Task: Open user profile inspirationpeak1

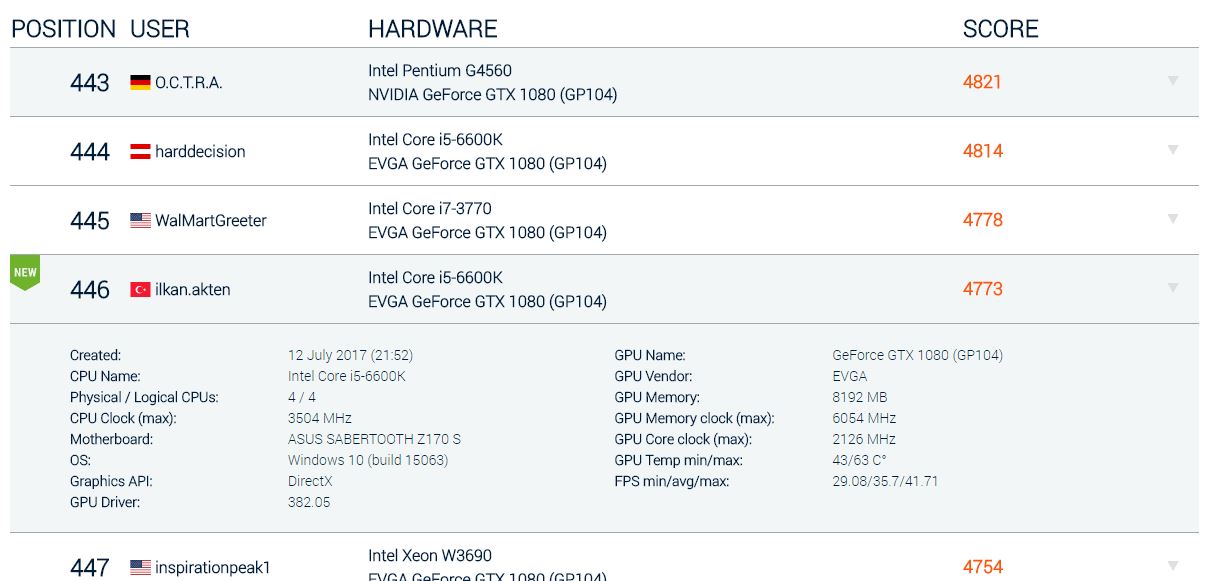Action: pyautogui.click(x=213, y=568)
